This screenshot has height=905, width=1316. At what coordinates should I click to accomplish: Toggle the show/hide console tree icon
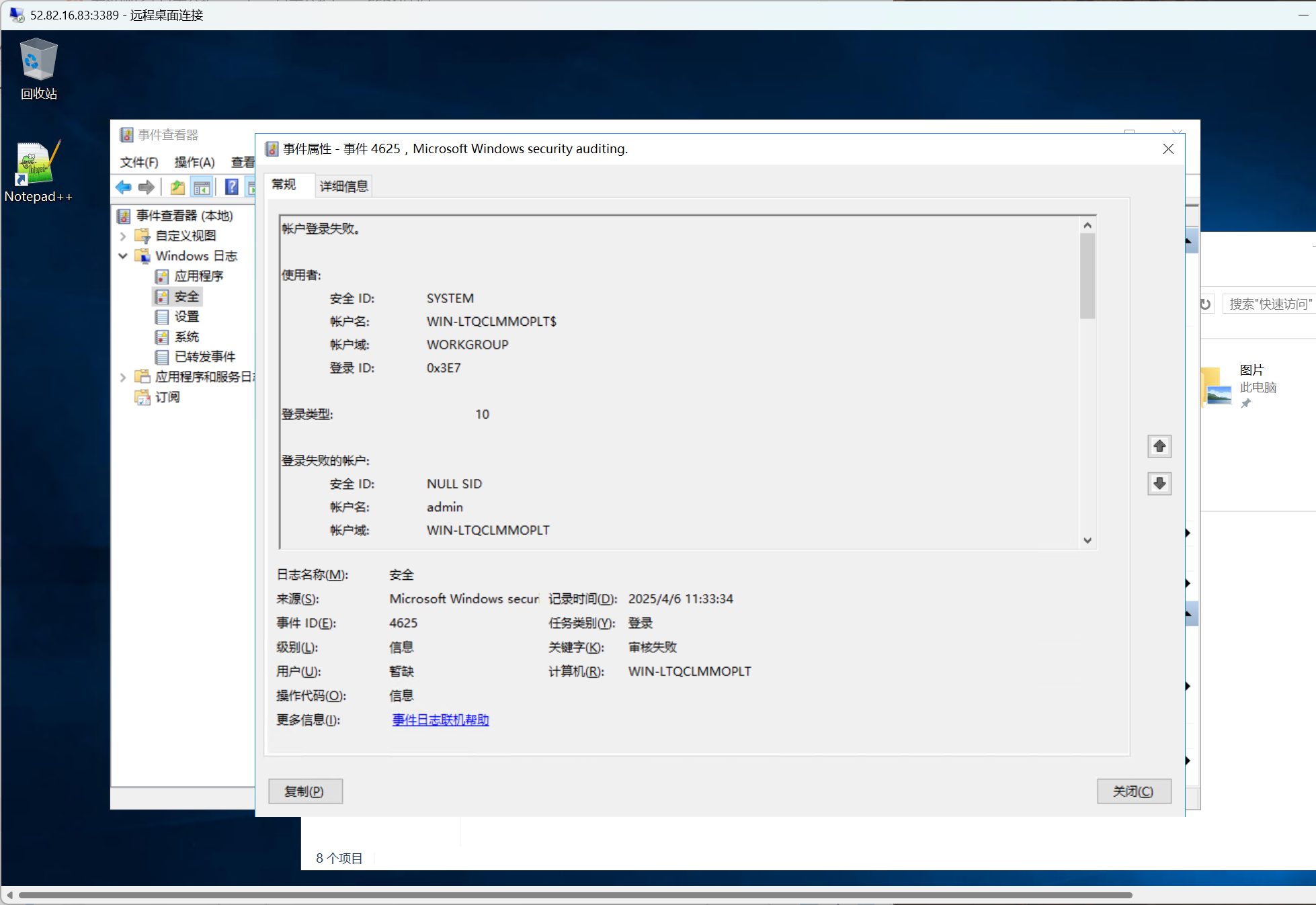pyautogui.click(x=202, y=187)
